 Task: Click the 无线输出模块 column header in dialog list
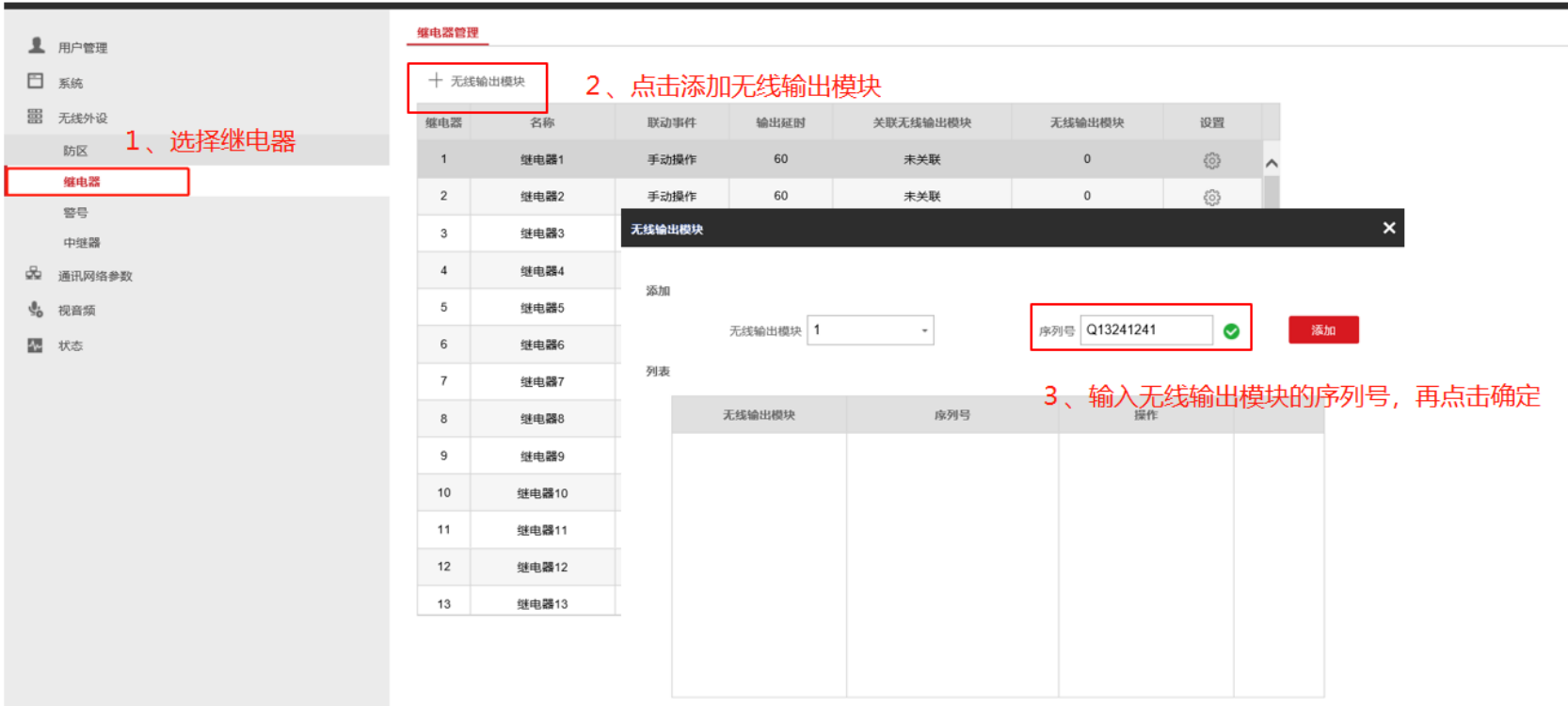759,415
